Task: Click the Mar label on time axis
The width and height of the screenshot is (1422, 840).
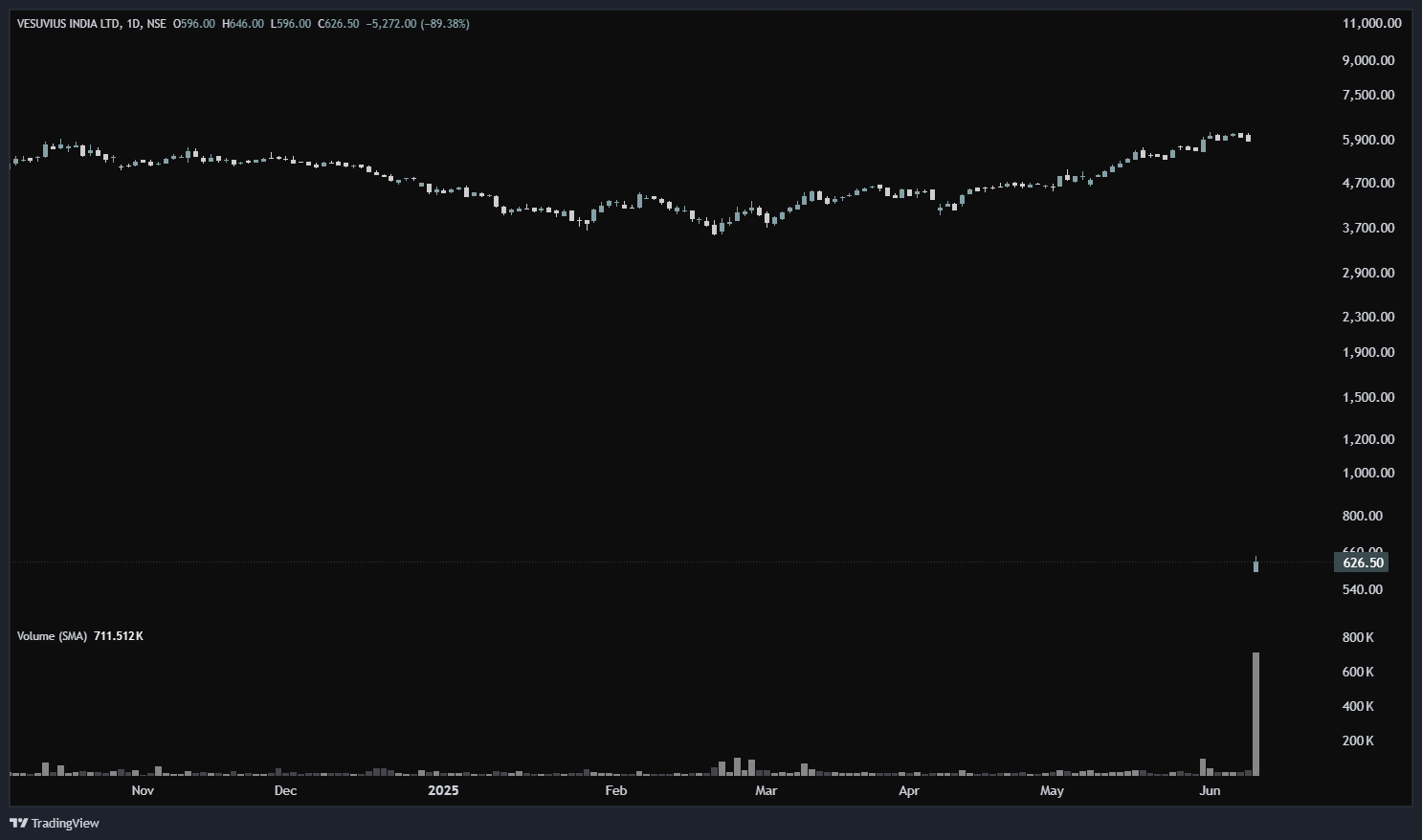Action: click(766, 790)
